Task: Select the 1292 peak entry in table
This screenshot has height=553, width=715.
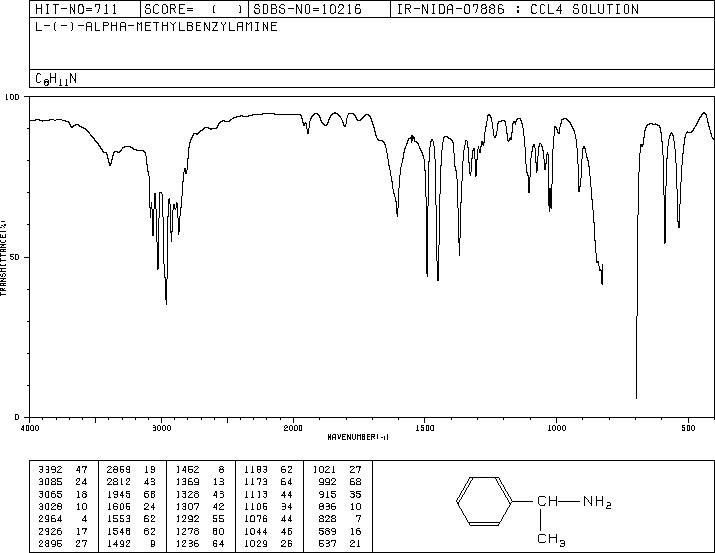Action: [200, 519]
